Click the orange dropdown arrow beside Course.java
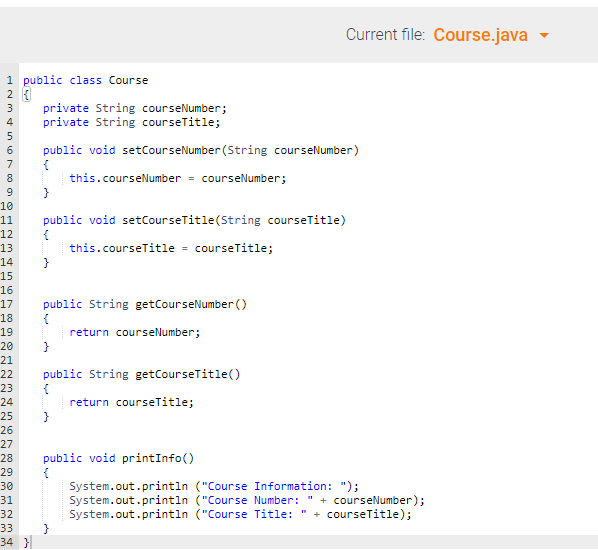 [544, 35]
